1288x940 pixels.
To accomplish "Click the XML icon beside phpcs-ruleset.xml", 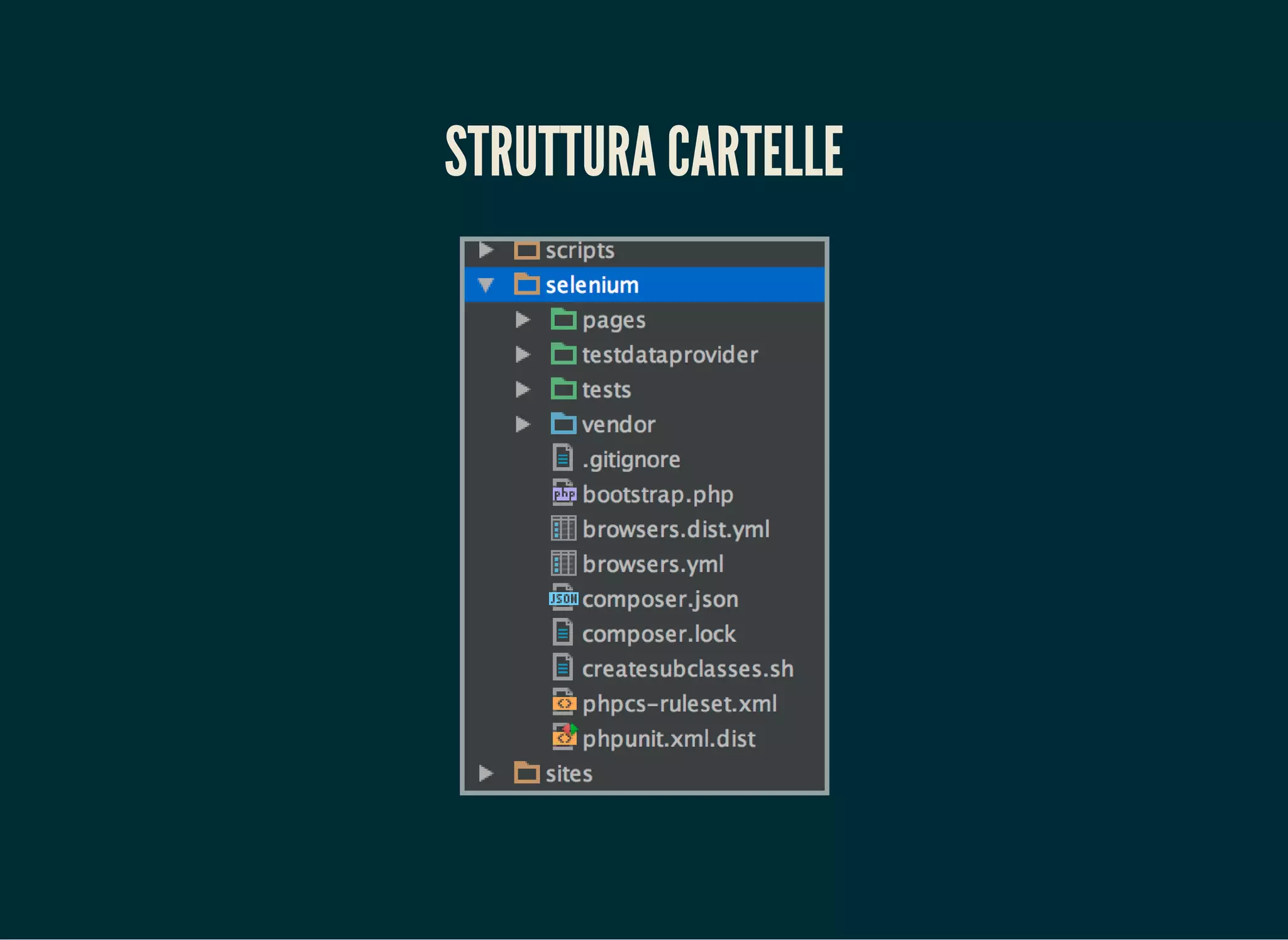I will [x=564, y=702].
